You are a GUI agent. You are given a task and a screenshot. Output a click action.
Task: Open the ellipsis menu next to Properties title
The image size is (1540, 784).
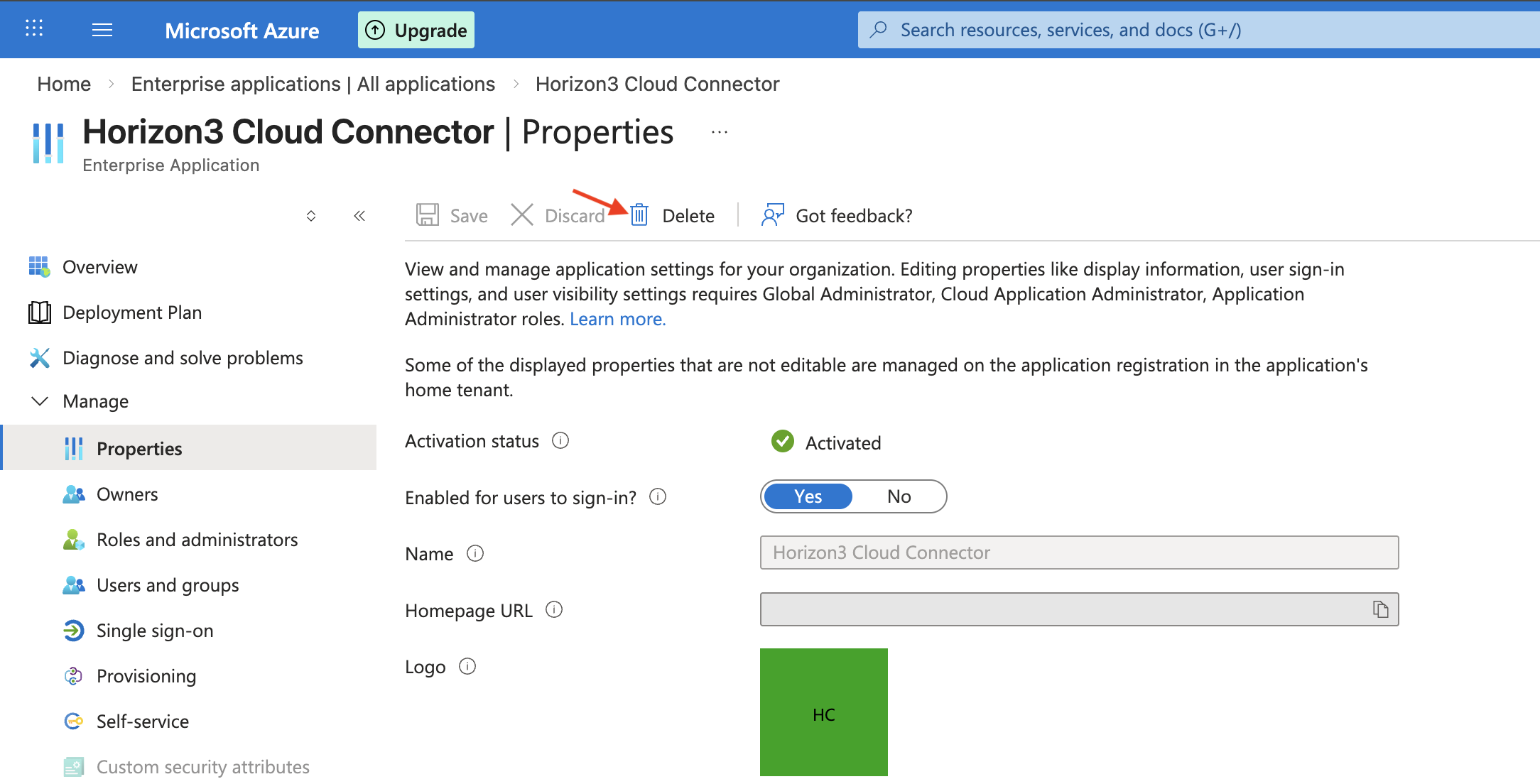[x=720, y=131]
